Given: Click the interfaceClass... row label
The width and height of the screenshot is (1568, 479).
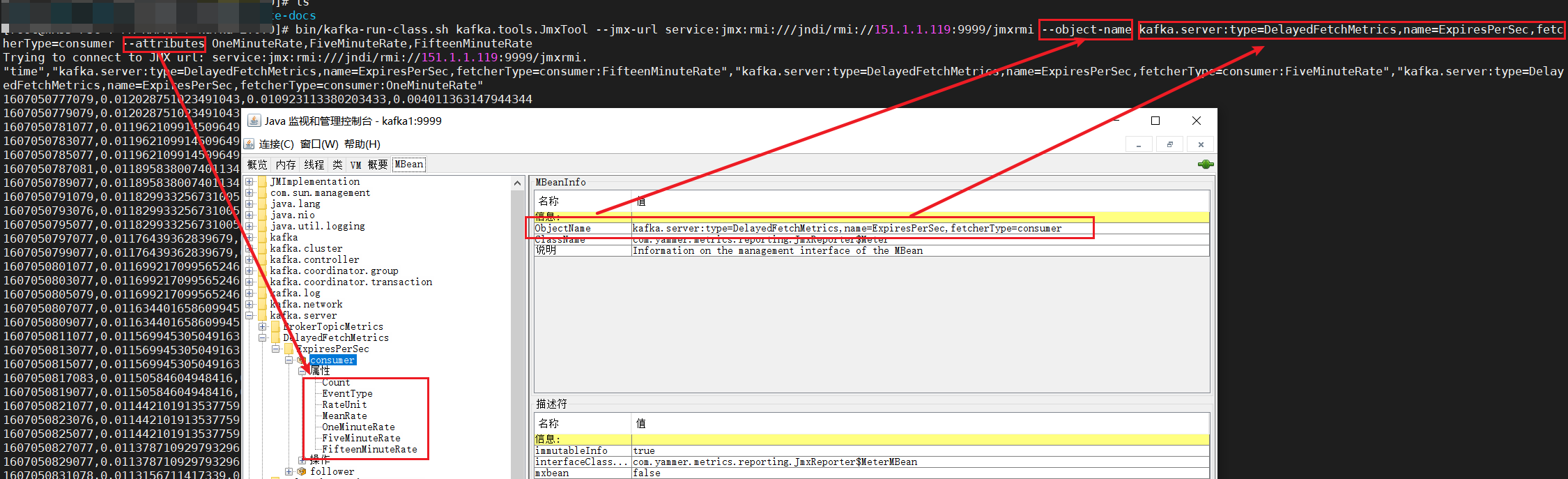Looking at the screenshot, I should (x=583, y=462).
